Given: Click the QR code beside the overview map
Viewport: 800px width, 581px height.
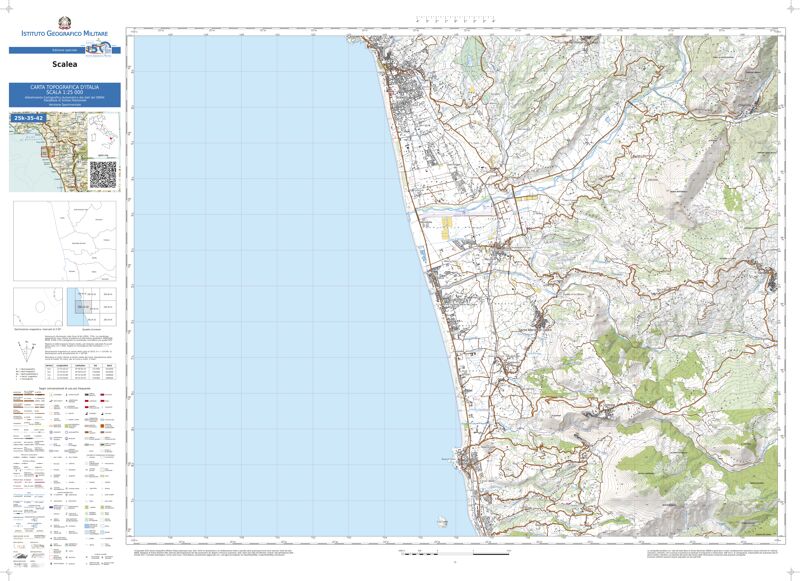Looking at the screenshot, I should tap(103, 172).
